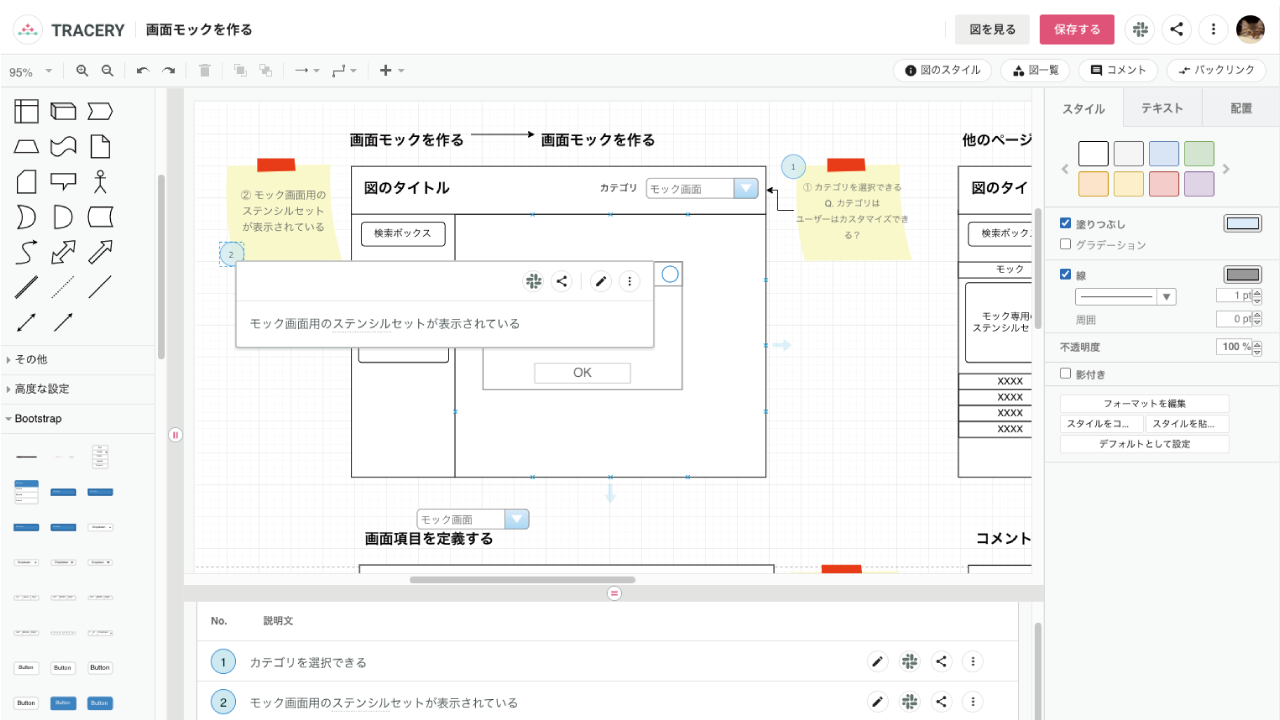This screenshot has width=1280, height=720.
Task: Expand the その他 shapes section
Action: (x=30, y=359)
